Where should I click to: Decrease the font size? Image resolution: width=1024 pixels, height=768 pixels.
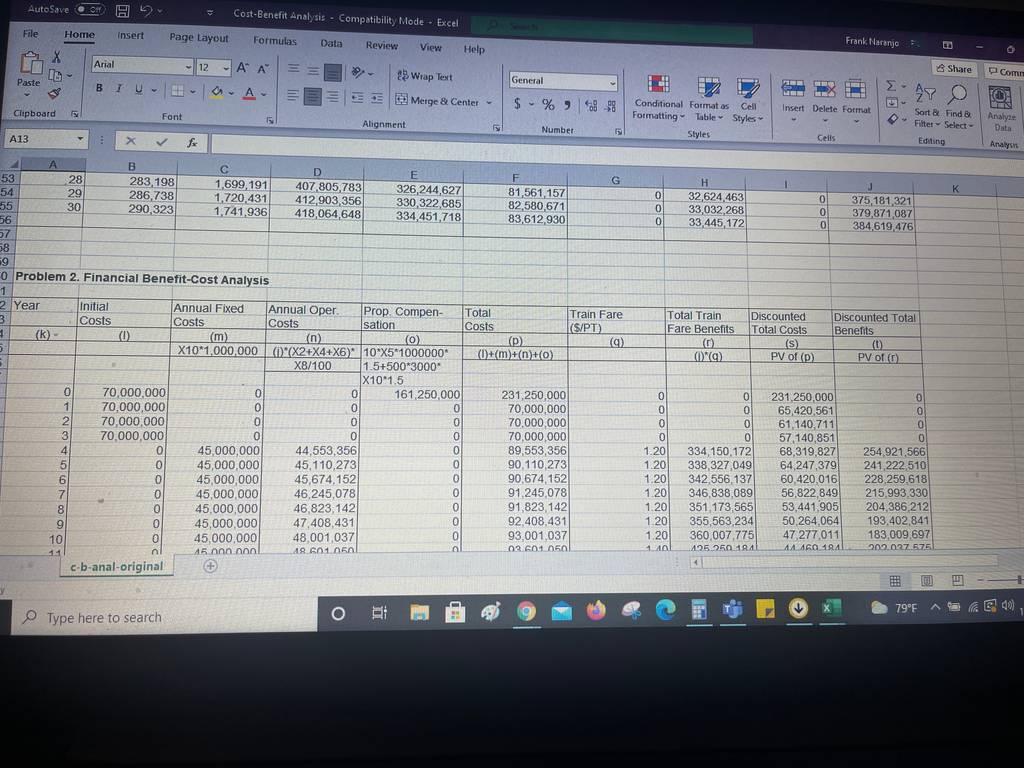pyautogui.click(x=263, y=68)
